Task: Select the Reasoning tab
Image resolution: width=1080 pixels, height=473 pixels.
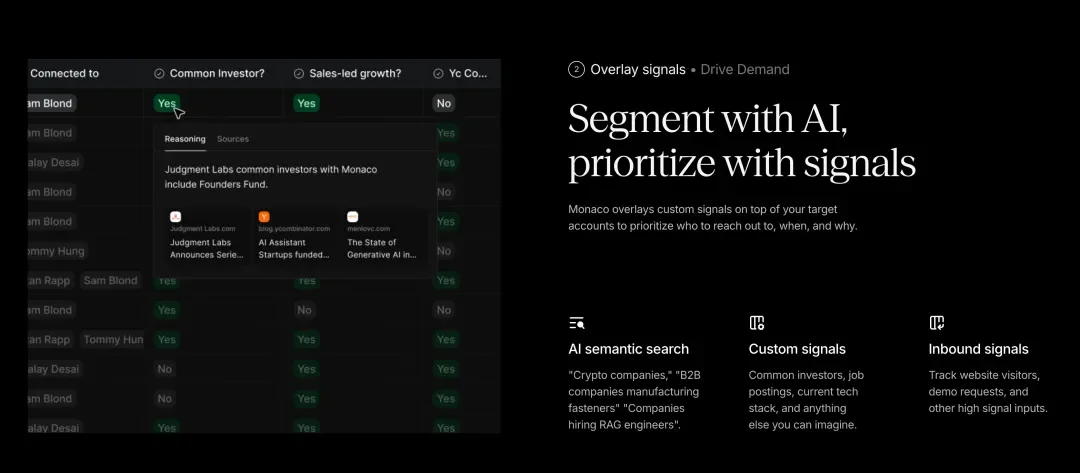Action: click(185, 139)
